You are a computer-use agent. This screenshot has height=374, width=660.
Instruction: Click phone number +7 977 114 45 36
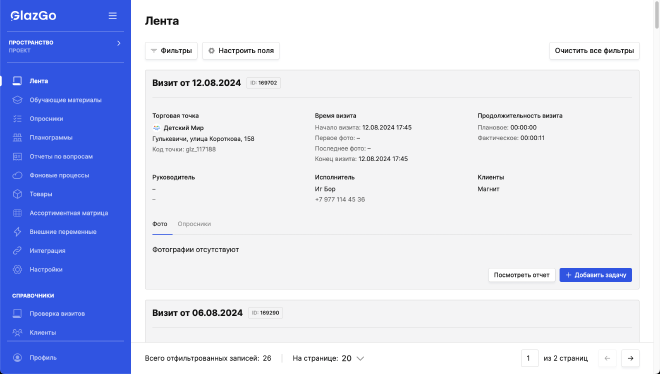pos(340,199)
